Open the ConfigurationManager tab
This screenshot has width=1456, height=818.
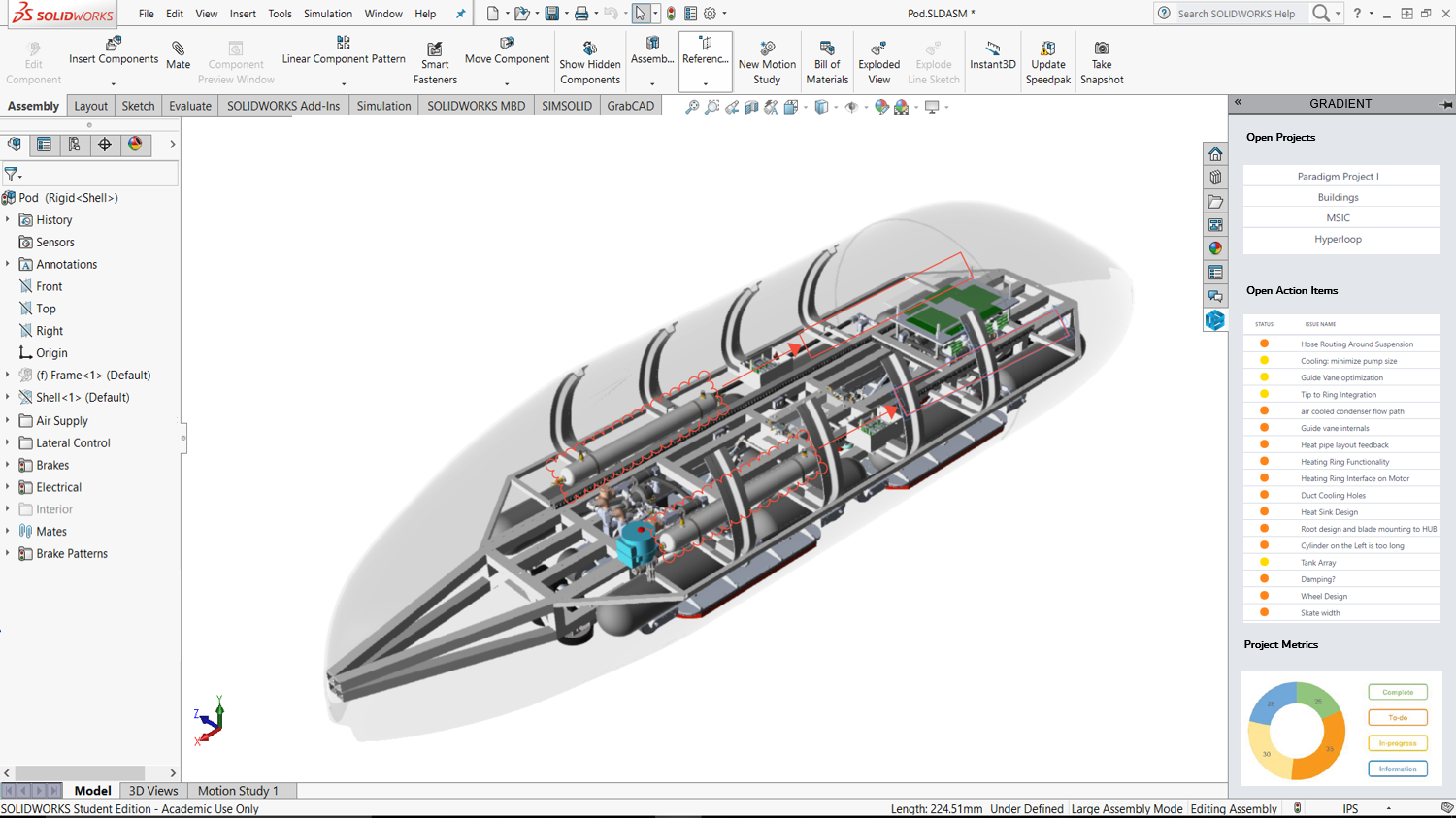coord(75,145)
